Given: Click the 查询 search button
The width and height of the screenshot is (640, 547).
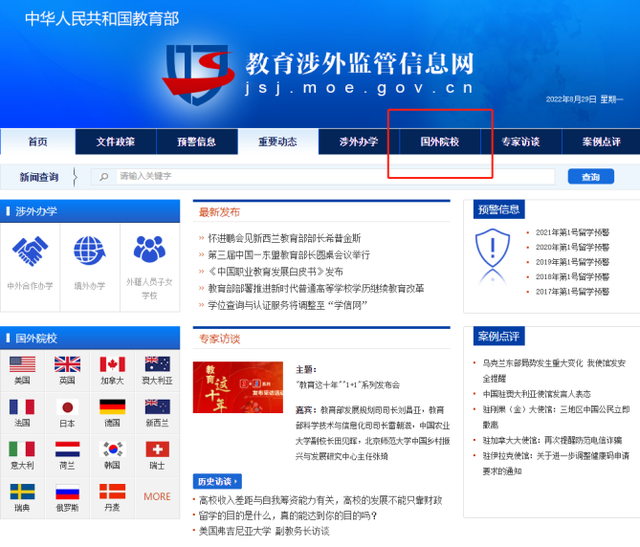Looking at the screenshot, I should [591, 176].
